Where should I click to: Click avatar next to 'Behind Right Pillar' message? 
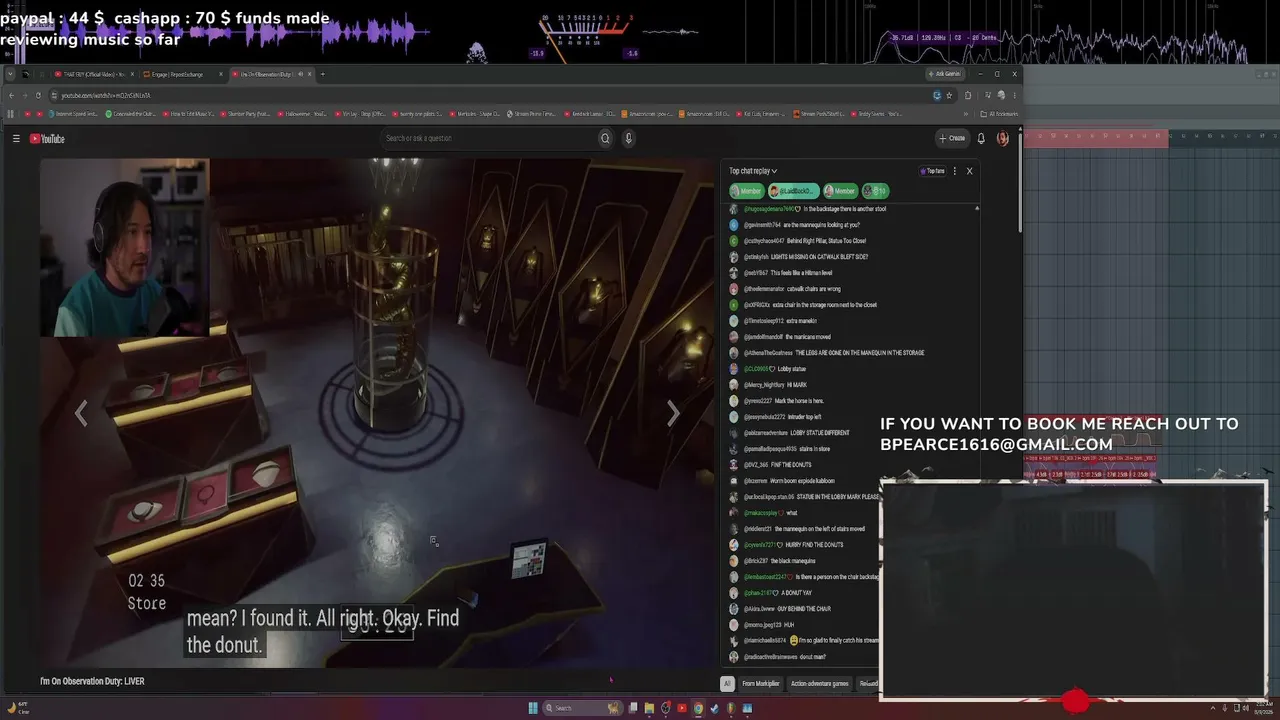734,241
